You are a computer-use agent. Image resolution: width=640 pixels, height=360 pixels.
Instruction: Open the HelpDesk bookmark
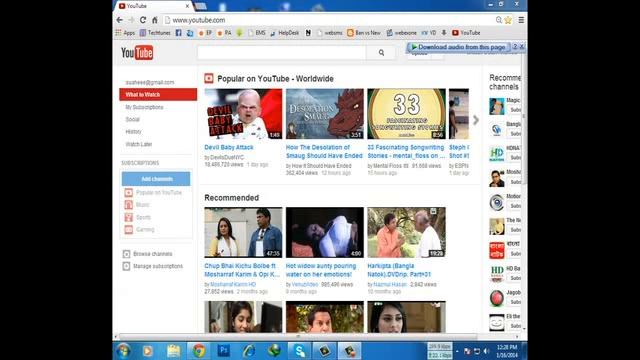pyautogui.click(x=284, y=33)
